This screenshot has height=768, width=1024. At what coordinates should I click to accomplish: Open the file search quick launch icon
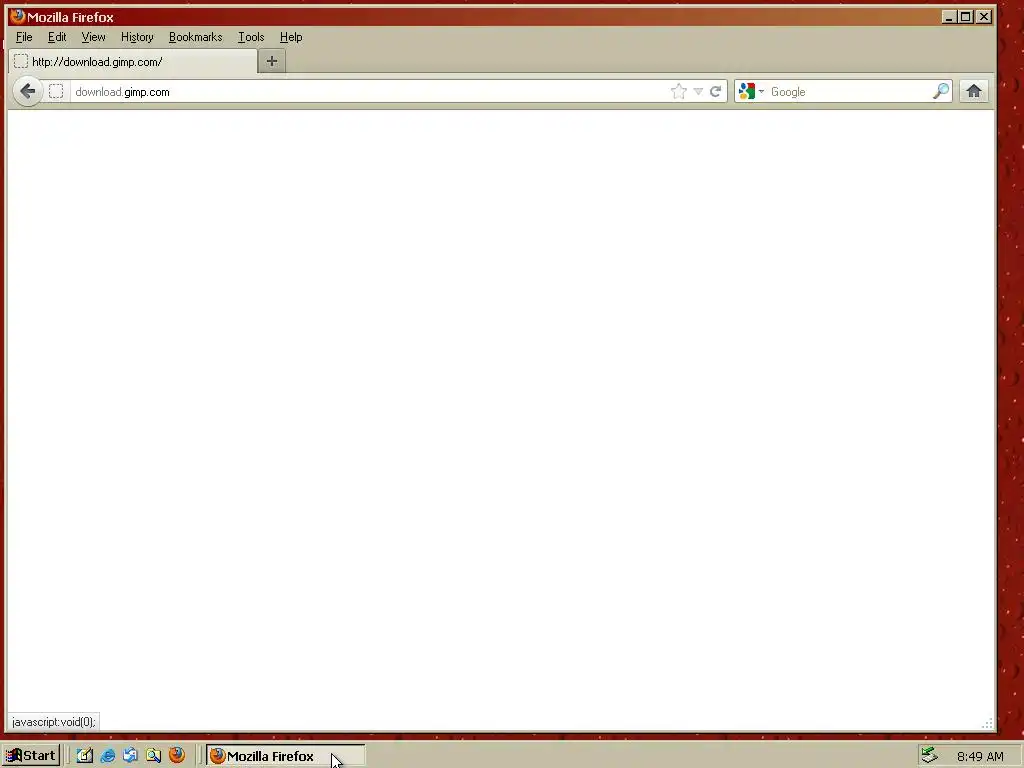point(153,756)
